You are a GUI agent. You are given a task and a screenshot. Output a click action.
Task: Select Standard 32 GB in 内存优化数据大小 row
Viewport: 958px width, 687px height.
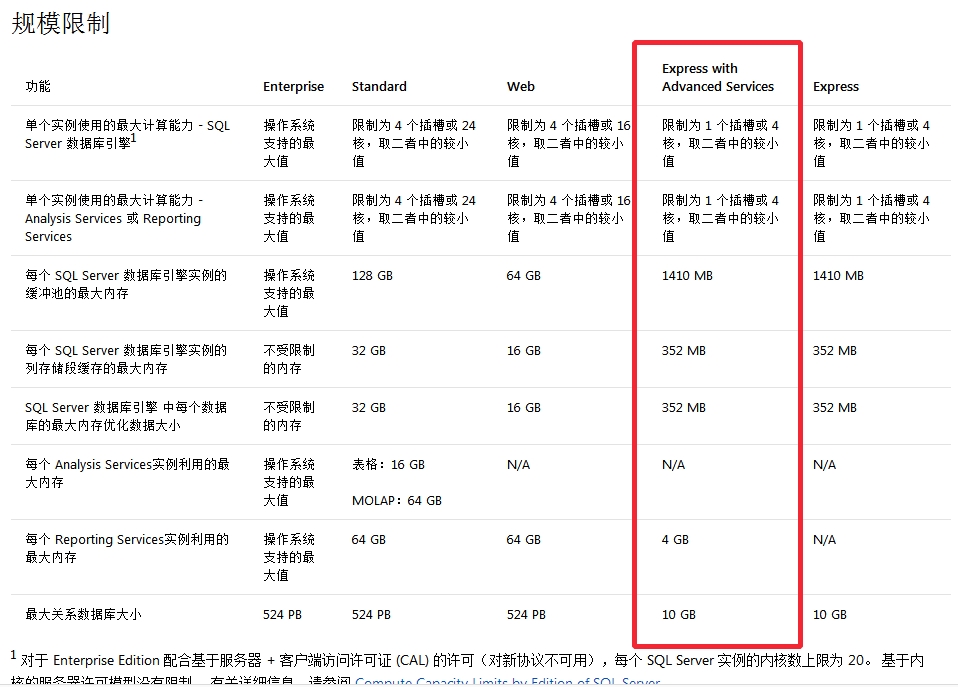(x=368, y=408)
